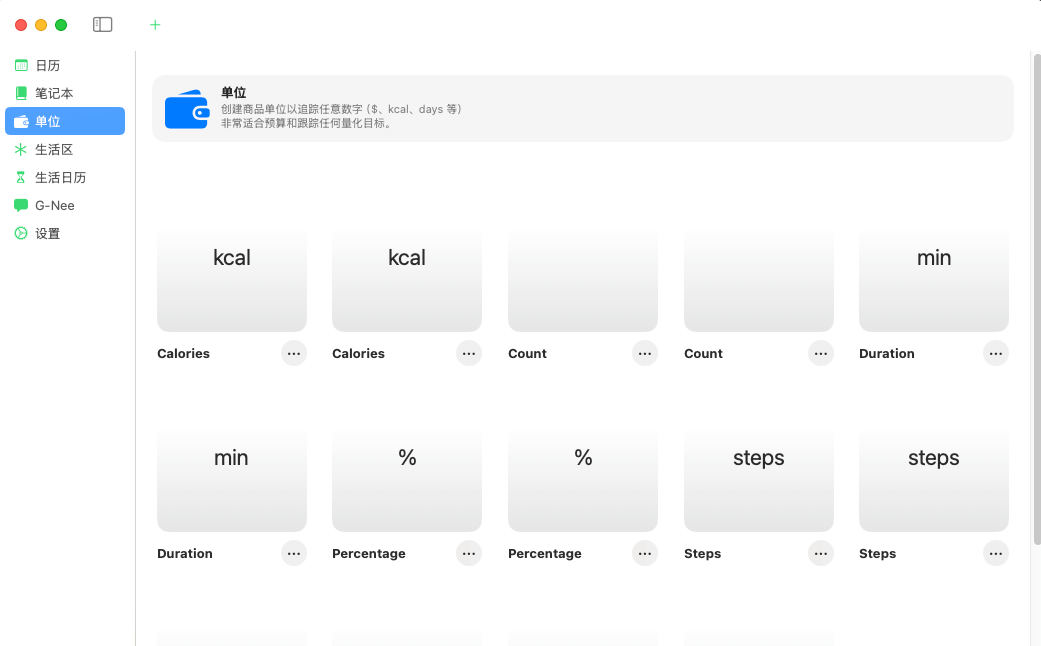Click the green notebook icon for 笔记本

(x=21, y=93)
